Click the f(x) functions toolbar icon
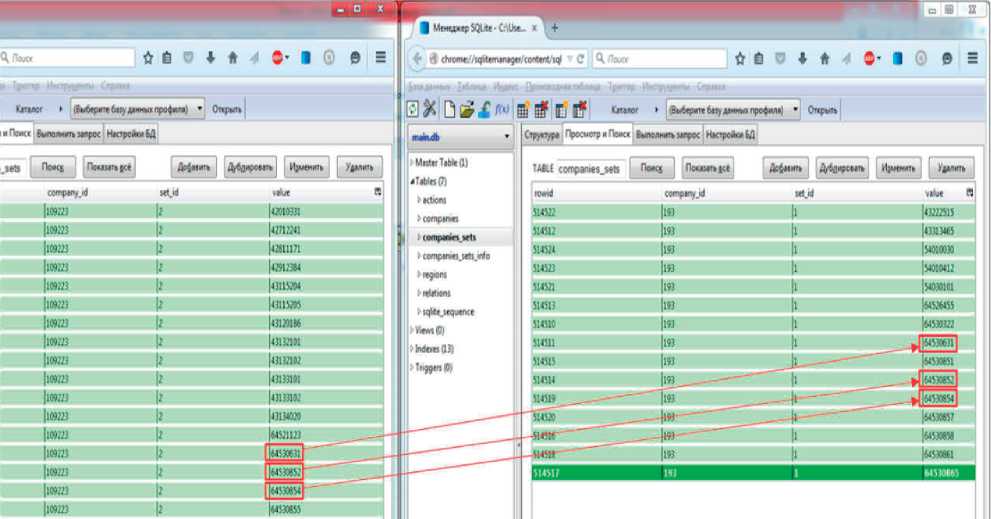Screen dimensions: 991x519 (502, 109)
